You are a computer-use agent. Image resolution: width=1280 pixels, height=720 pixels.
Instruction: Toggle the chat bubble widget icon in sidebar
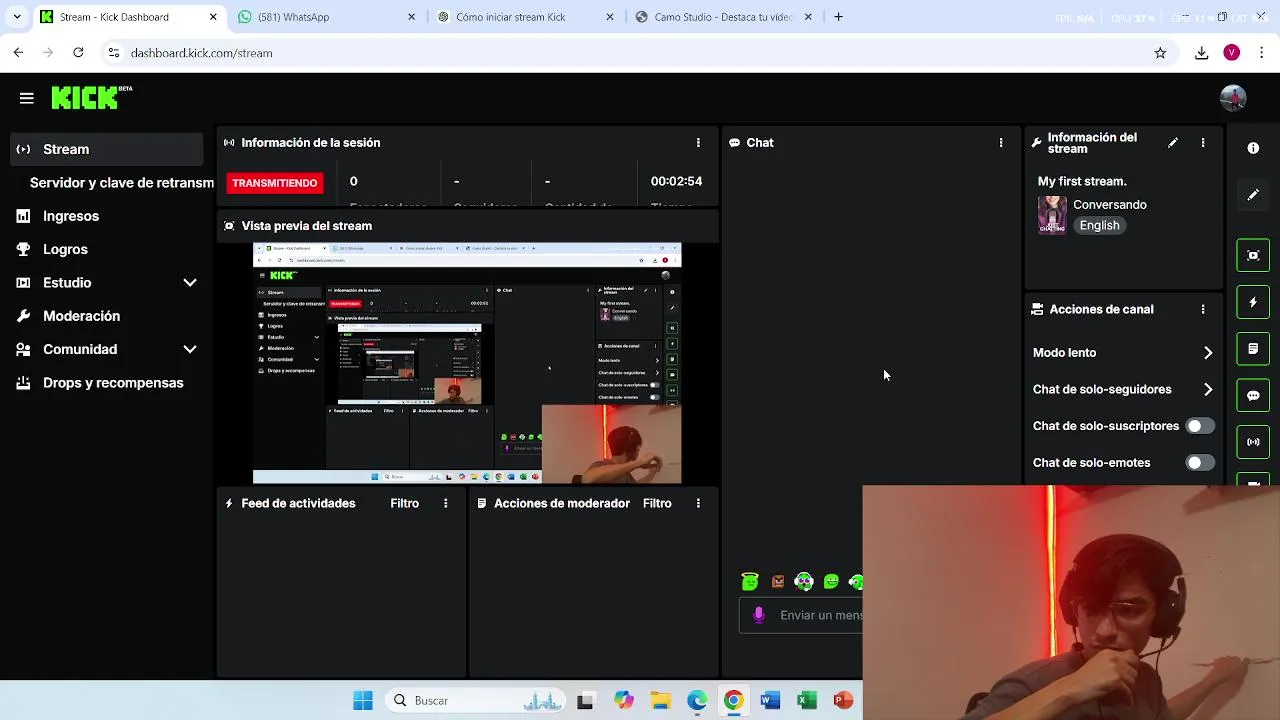[x=1253, y=395]
